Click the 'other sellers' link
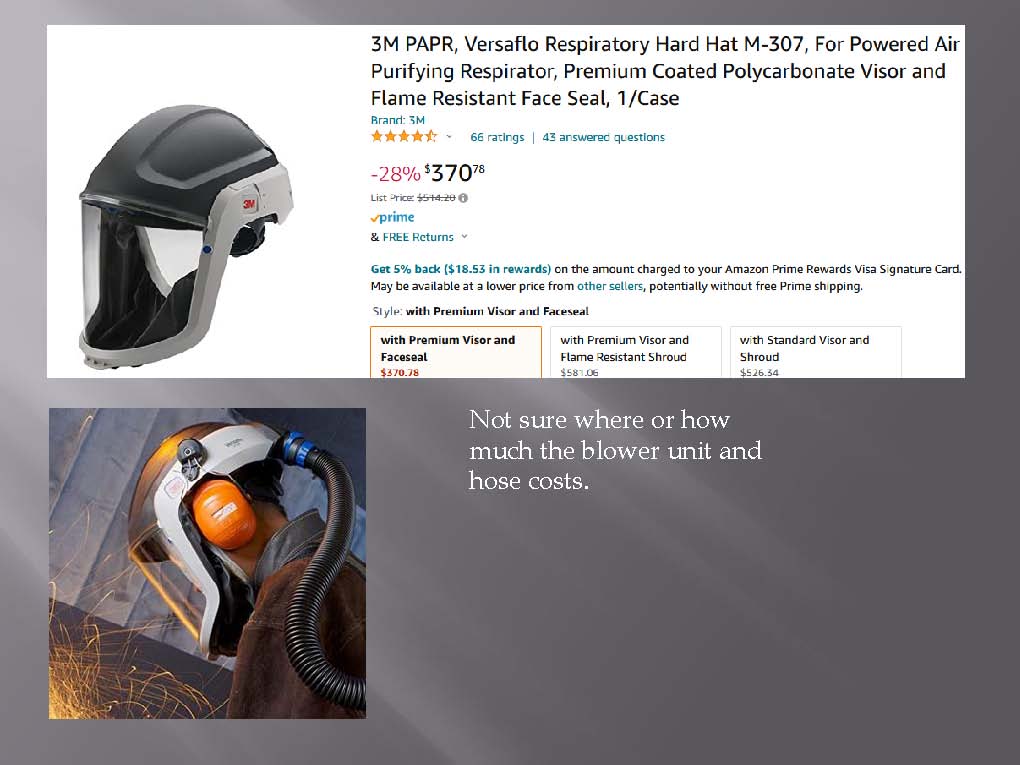This screenshot has height=765, width=1020. pyautogui.click(x=610, y=286)
